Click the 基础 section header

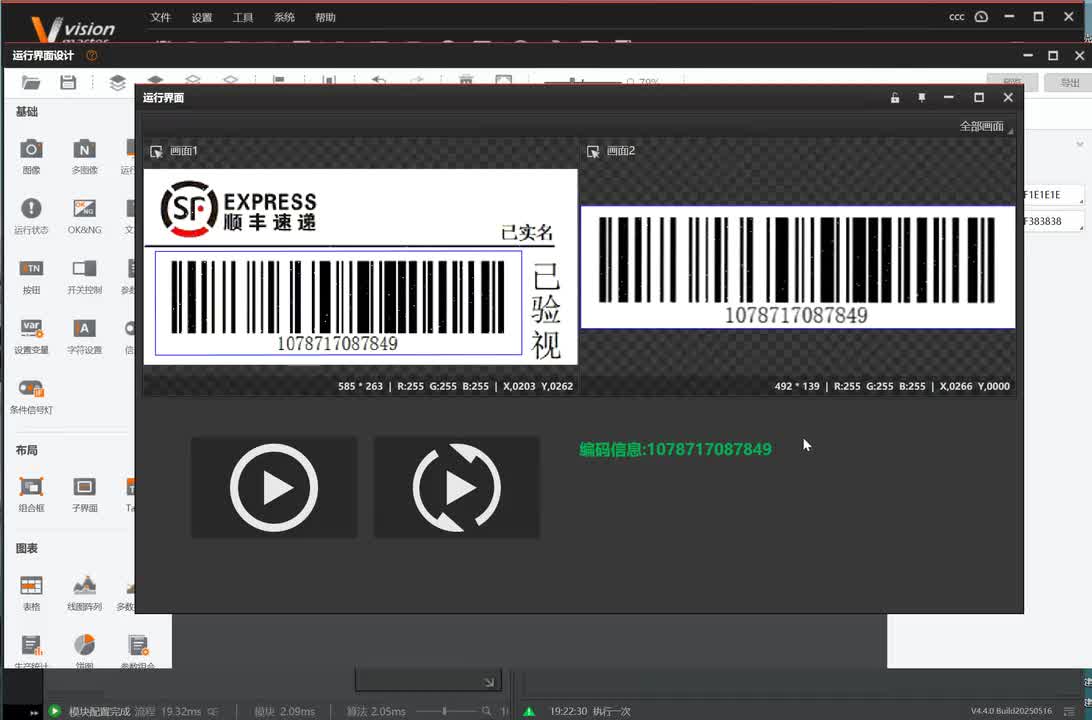[26, 111]
